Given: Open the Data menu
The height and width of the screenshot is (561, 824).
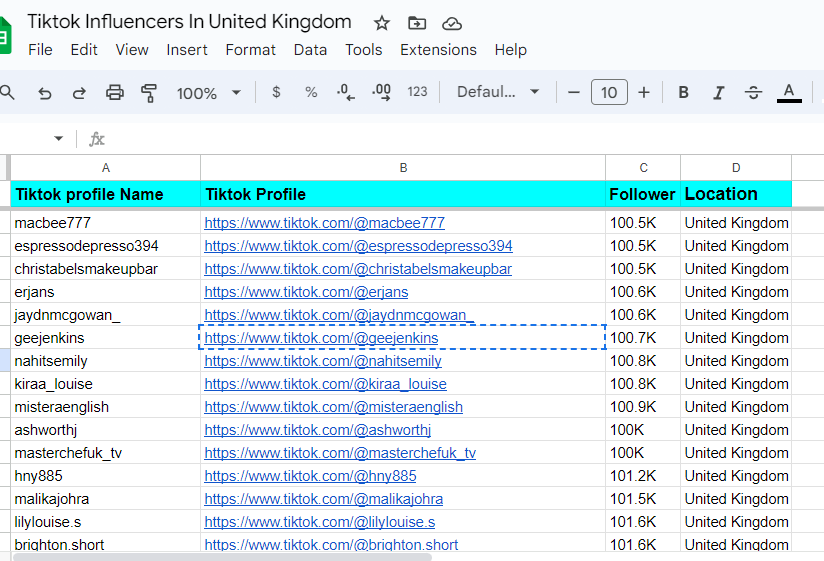Looking at the screenshot, I should pos(310,50).
